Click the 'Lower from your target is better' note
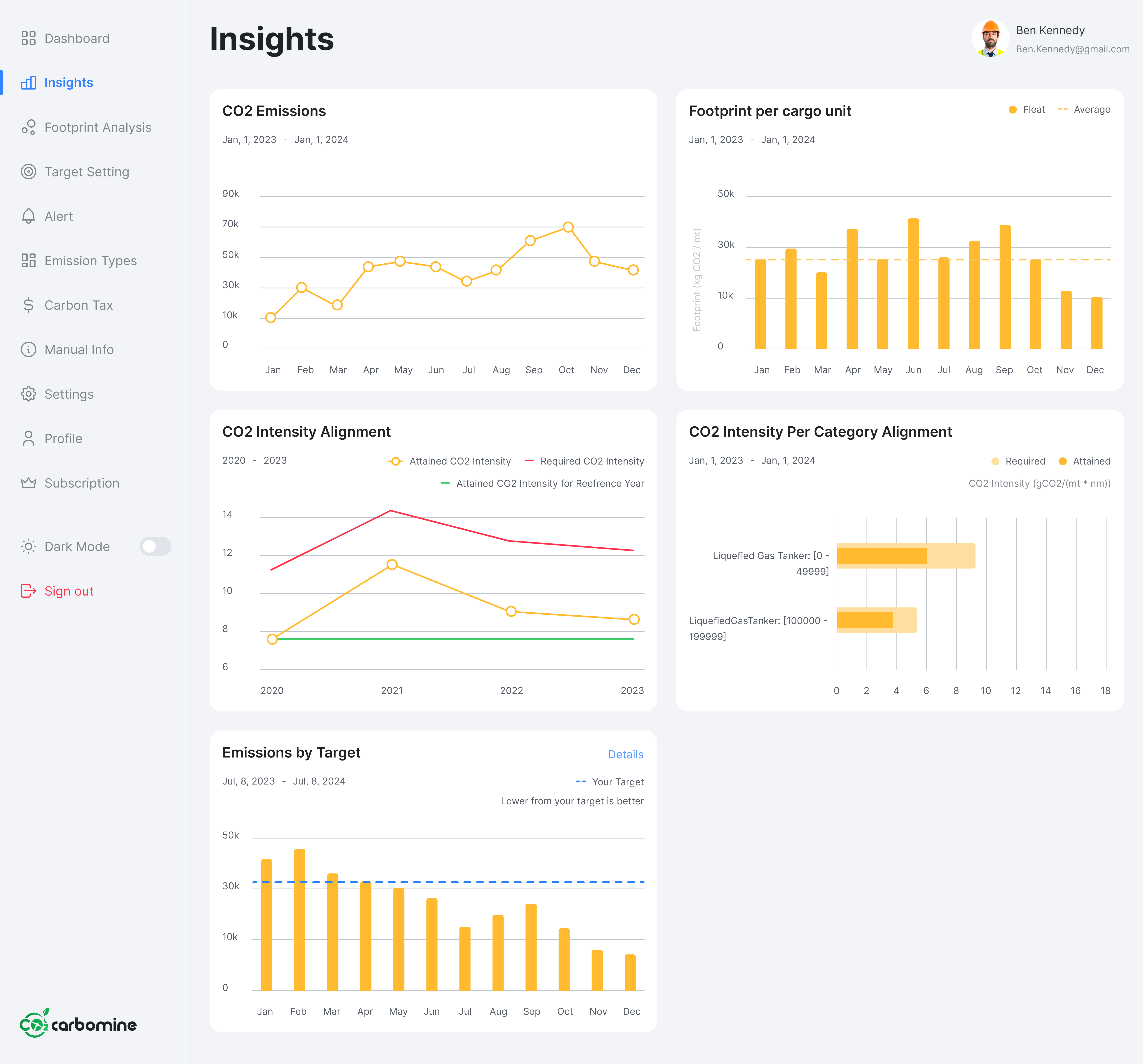Screen dimensions: 1143x1064 572,801
